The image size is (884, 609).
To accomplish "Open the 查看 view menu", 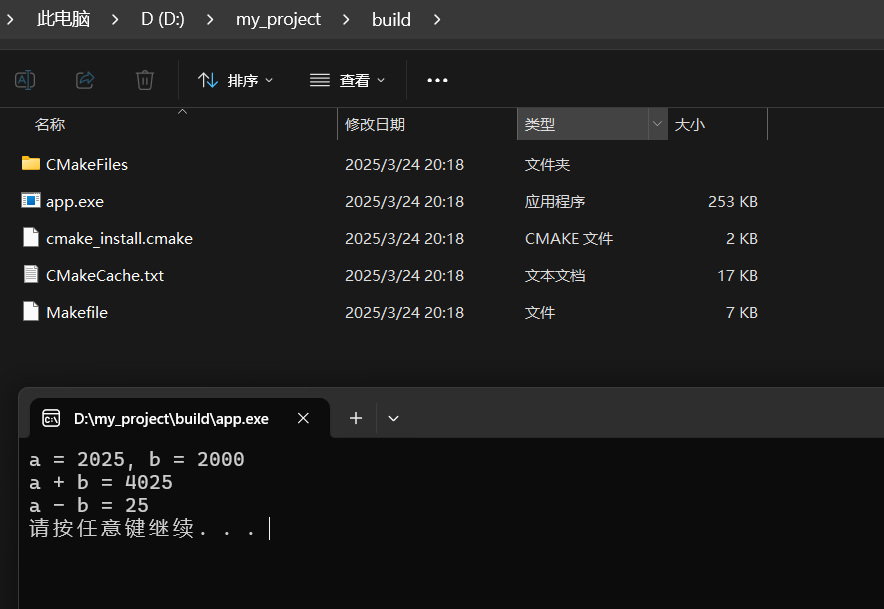I will click(x=347, y=80).
